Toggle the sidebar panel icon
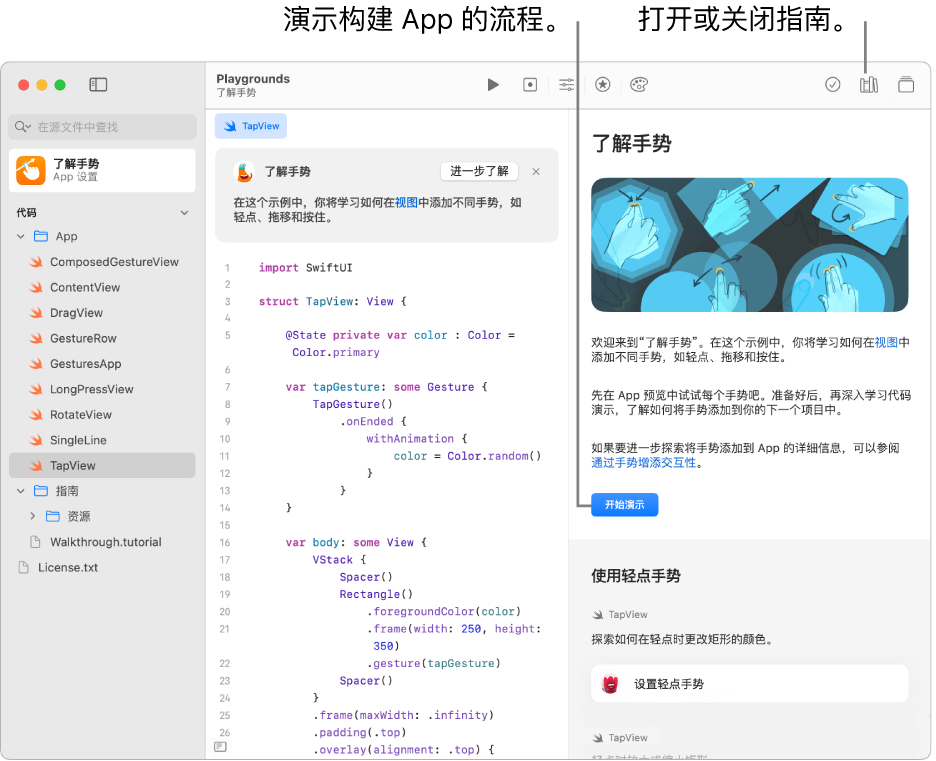 [98, 85]
